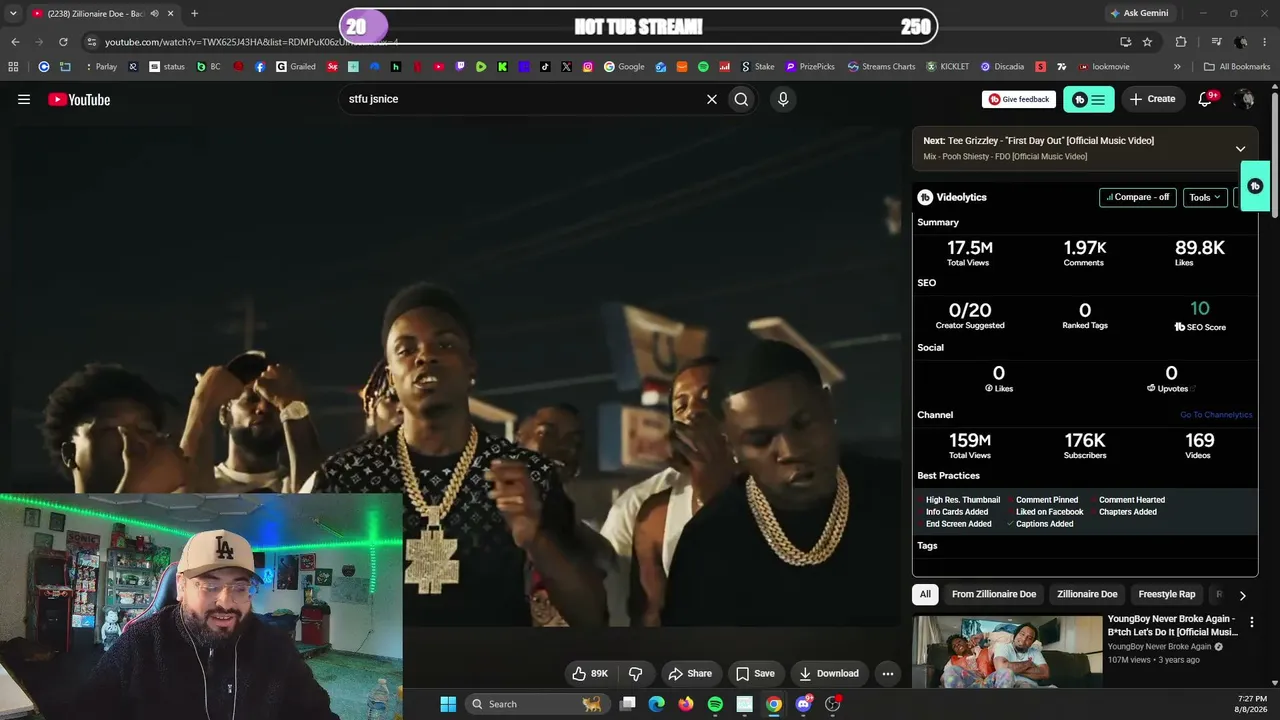The width and height of the screenshot is (1280, 720).
Task: Open the YouTube account avatar menu
Action: click(x=1244, y=99)
